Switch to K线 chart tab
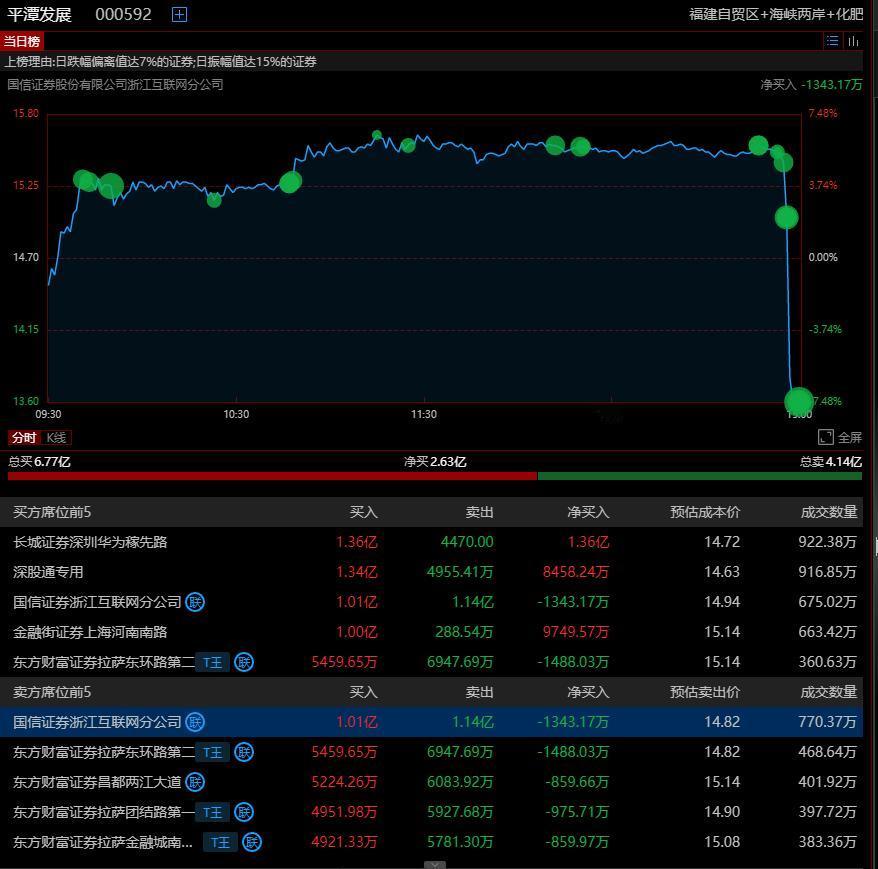This screenshot has height=869, width=878. click(56, 437)
